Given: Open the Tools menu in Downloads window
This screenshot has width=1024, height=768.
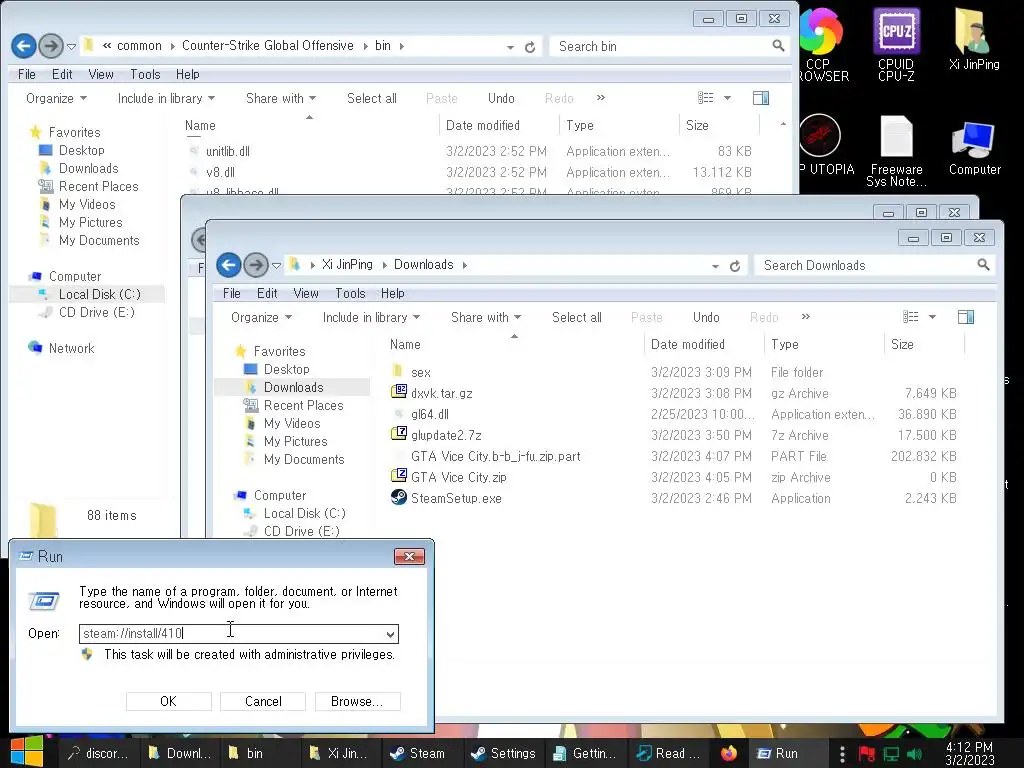Looking at the screenshot, I should [x=350, y=293].
